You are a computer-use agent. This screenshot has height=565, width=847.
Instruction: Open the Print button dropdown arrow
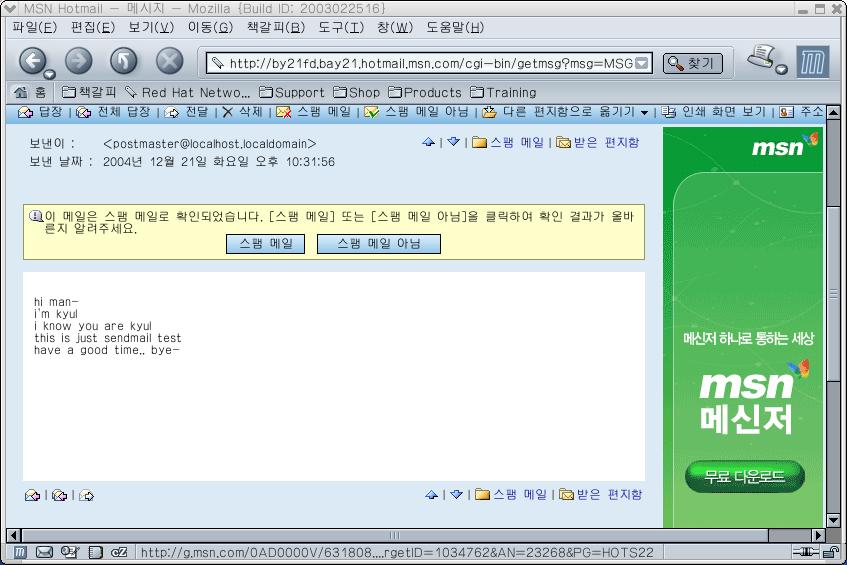coord(782,69)
